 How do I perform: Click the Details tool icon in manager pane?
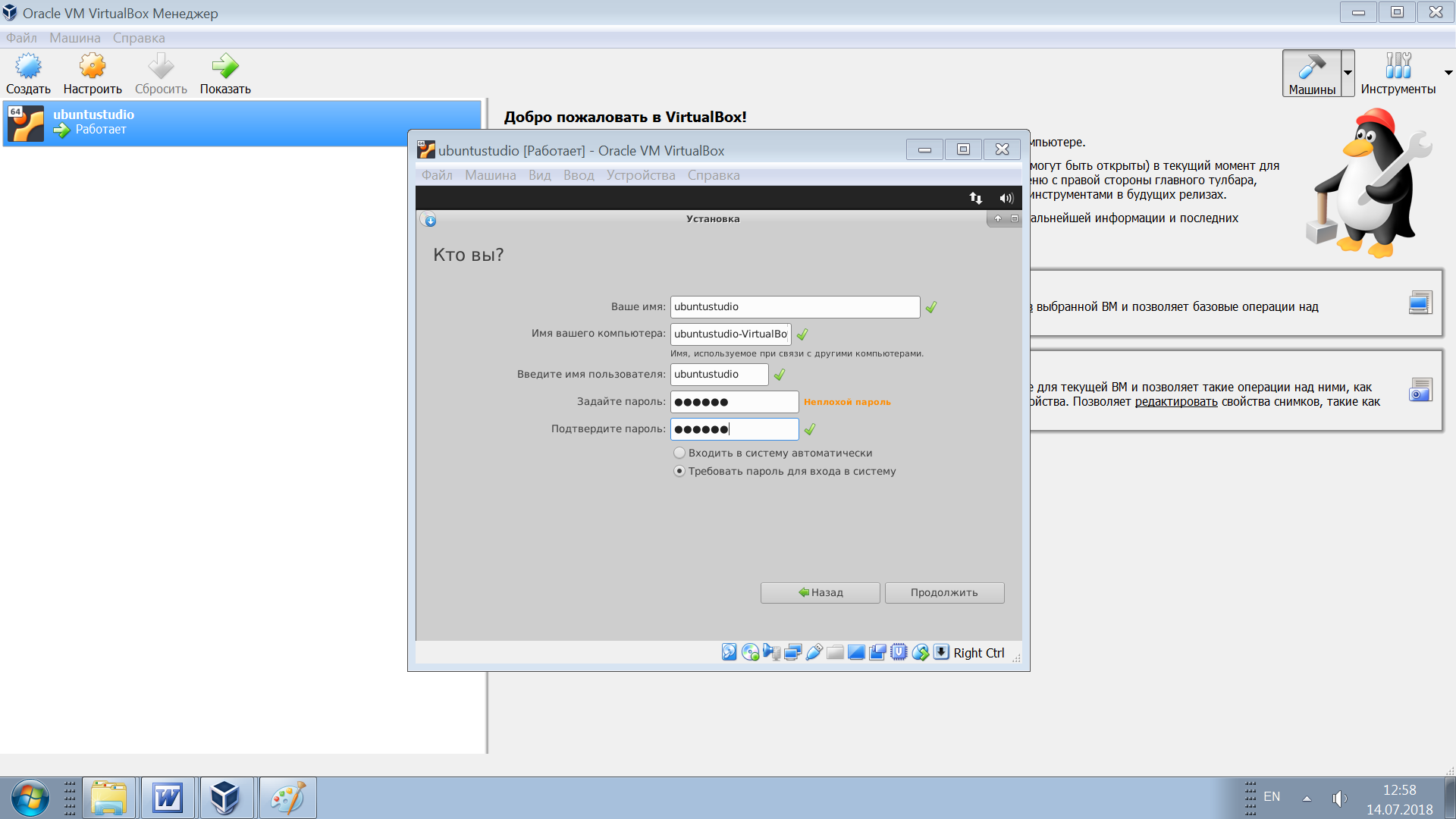[x=1420, y=303]
